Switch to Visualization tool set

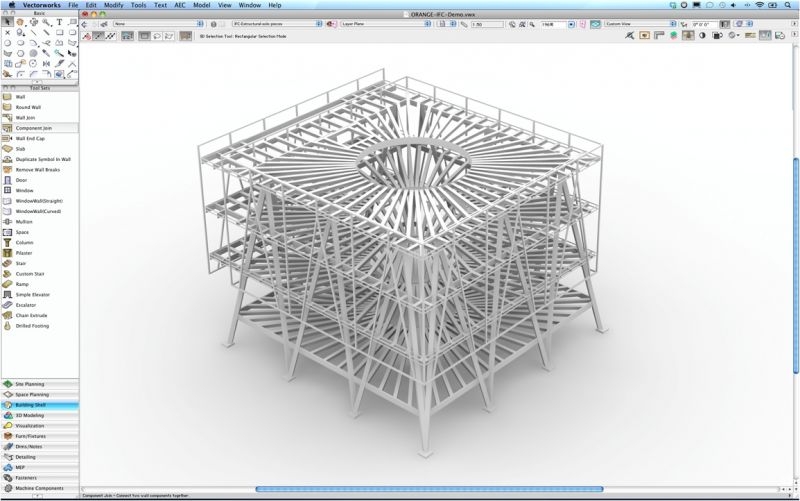(29, 426)
